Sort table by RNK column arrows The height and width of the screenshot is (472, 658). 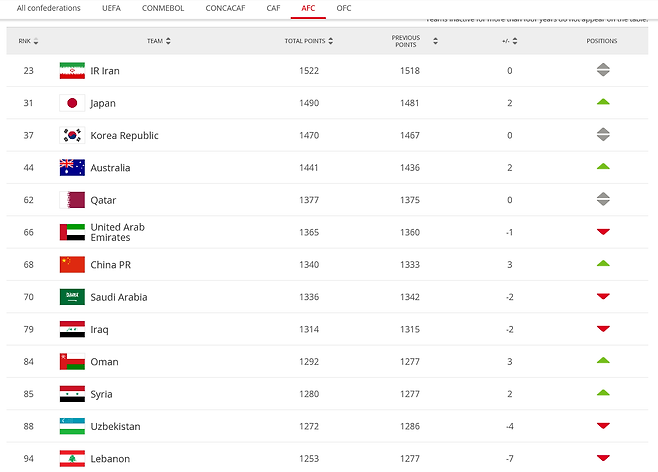(x=36, y=41)
